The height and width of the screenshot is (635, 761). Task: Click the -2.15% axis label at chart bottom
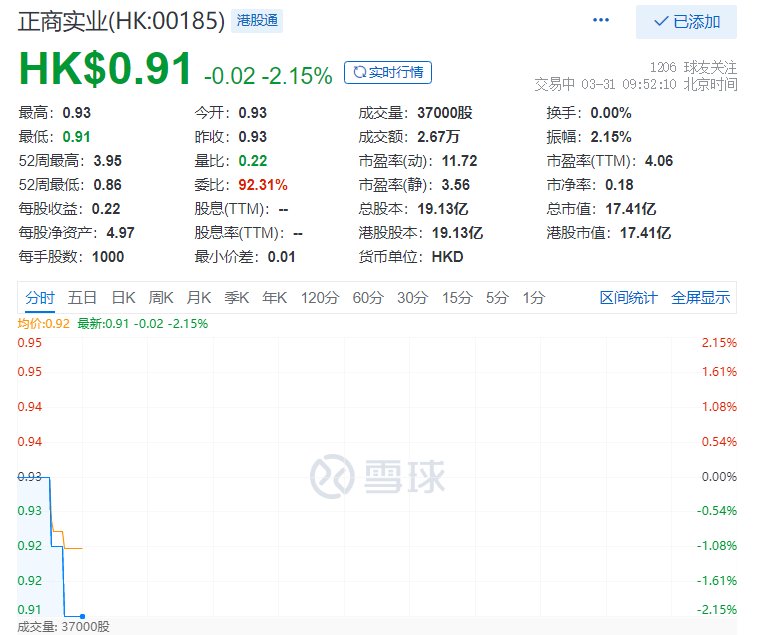(x=717, y=610)
